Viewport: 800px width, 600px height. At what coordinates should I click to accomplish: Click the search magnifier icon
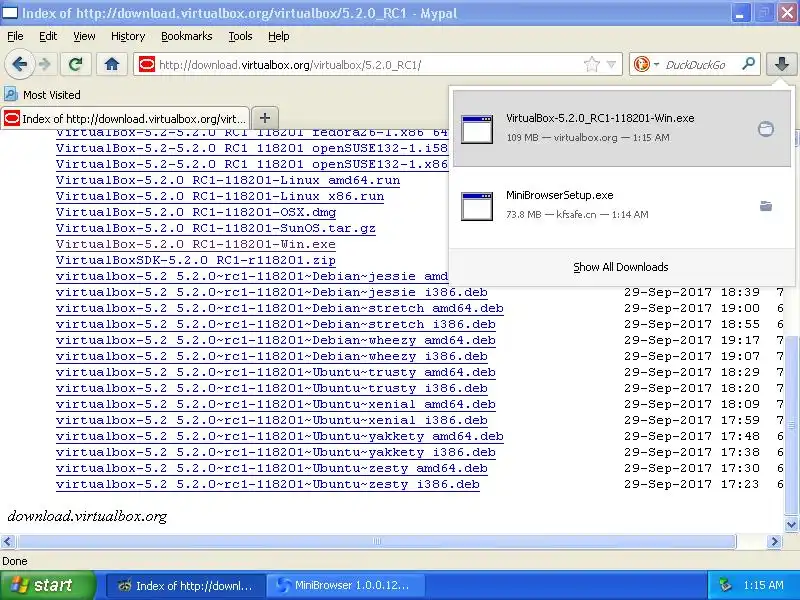pos(748,64)
